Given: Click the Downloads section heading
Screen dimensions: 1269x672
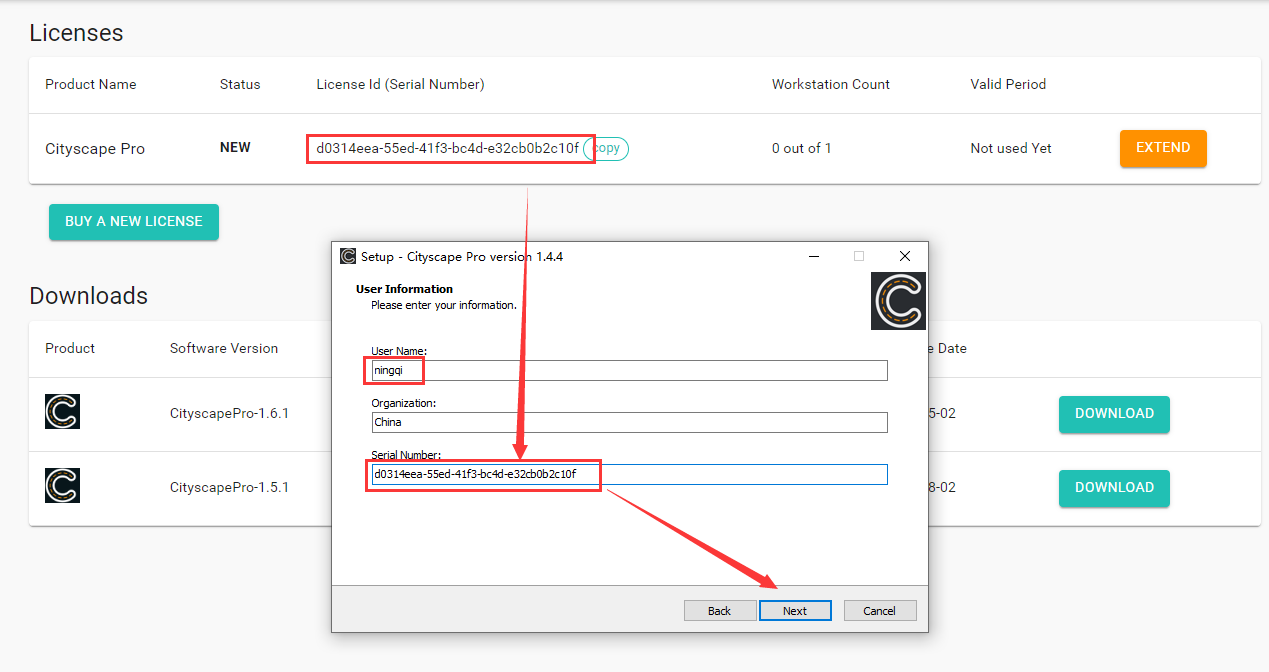Looking at the screenshot, I should click(88, 296).
